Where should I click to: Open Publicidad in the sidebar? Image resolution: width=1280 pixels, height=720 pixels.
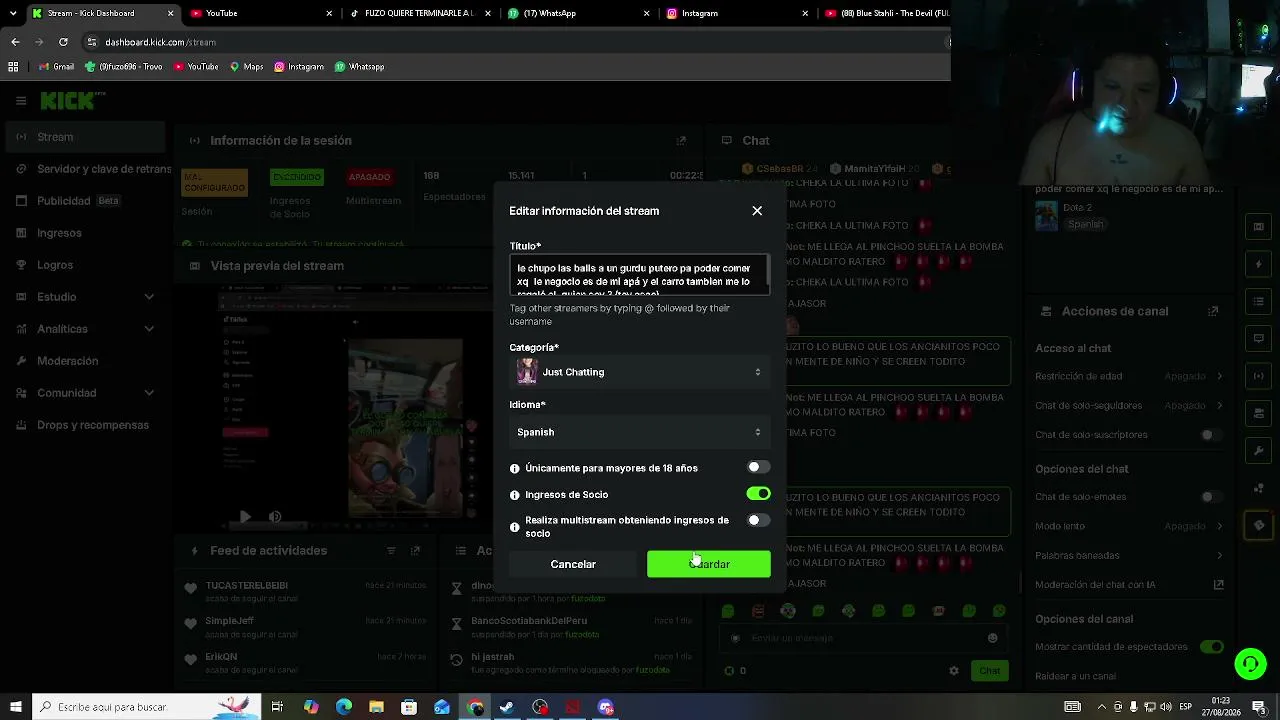tap(85, 201)
